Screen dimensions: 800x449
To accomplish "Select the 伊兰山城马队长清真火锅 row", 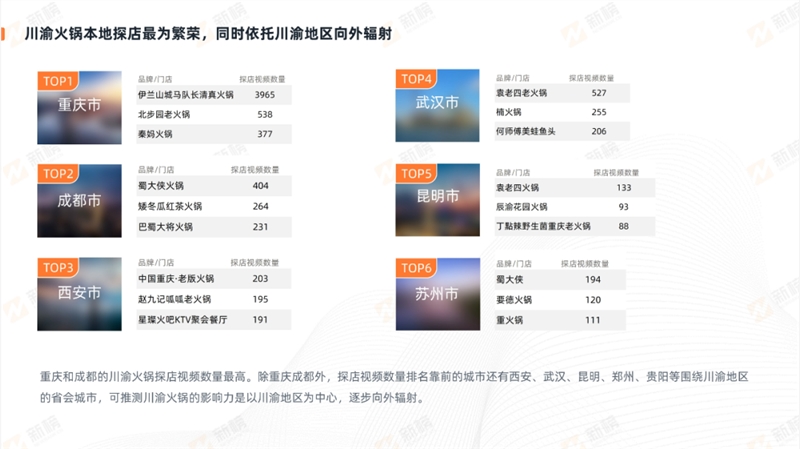I will pyautogui.click(x=213, y=95).
